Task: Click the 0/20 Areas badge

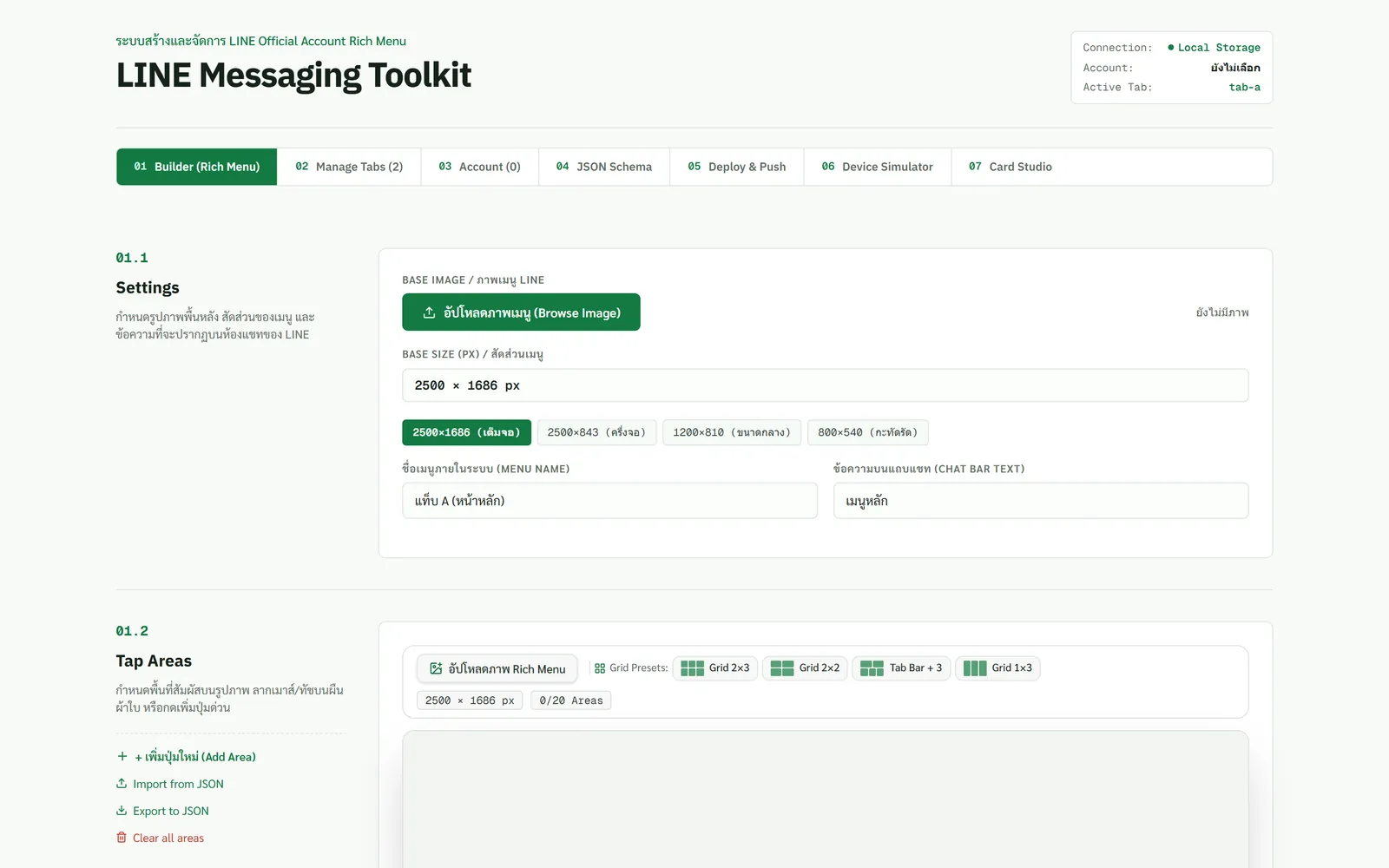Action: coord(571,700)
